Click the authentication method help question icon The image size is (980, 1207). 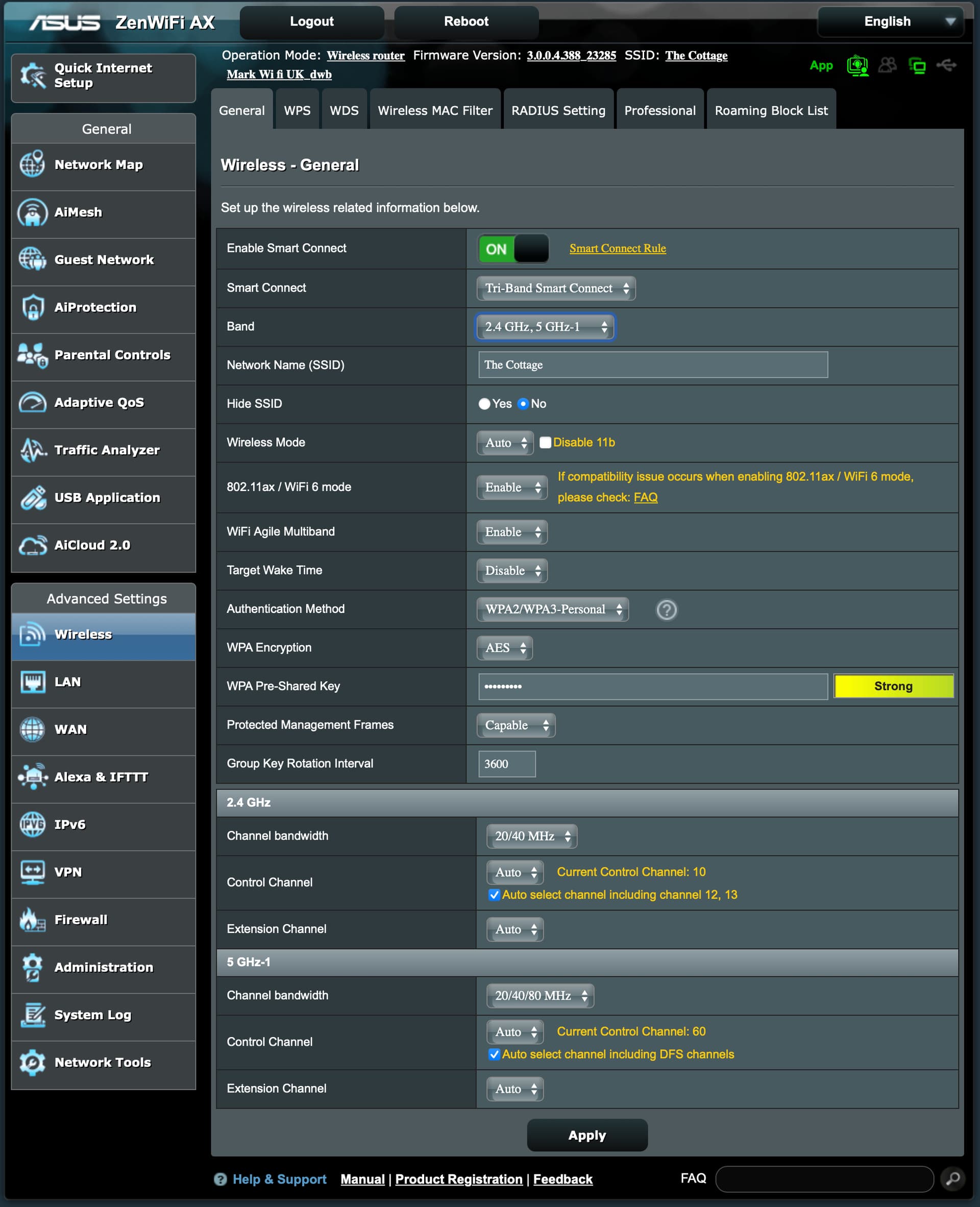(666, 610)
